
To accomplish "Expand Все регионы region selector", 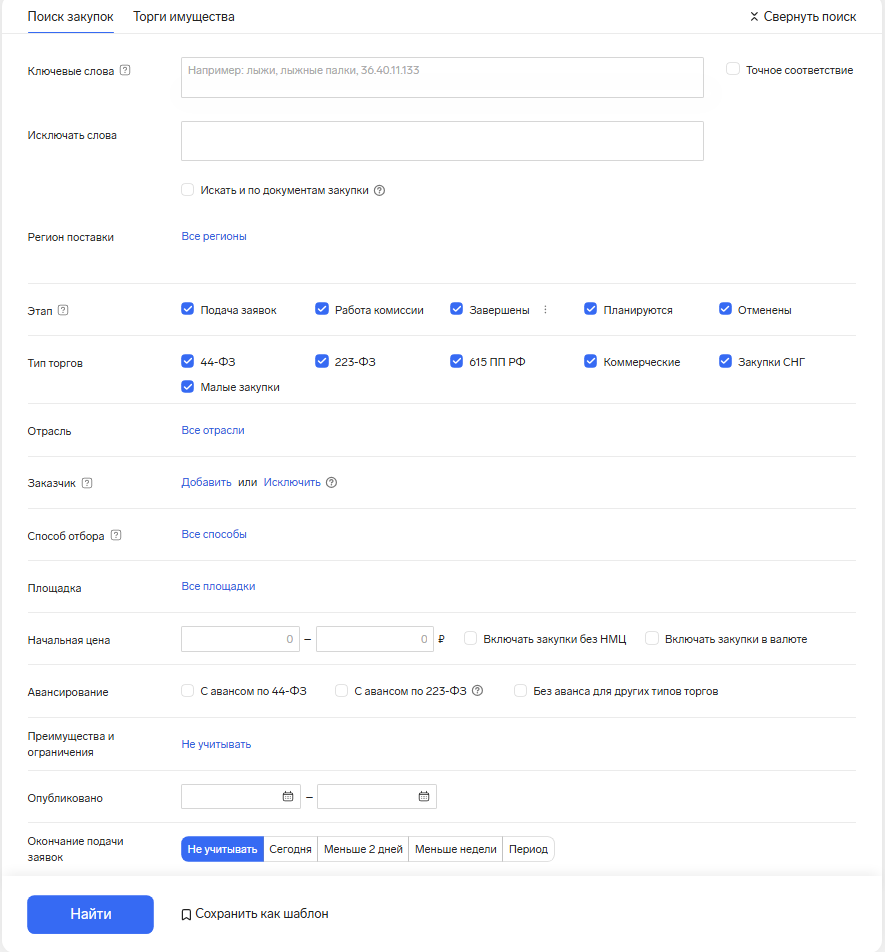I will click(x=214, y=236).
